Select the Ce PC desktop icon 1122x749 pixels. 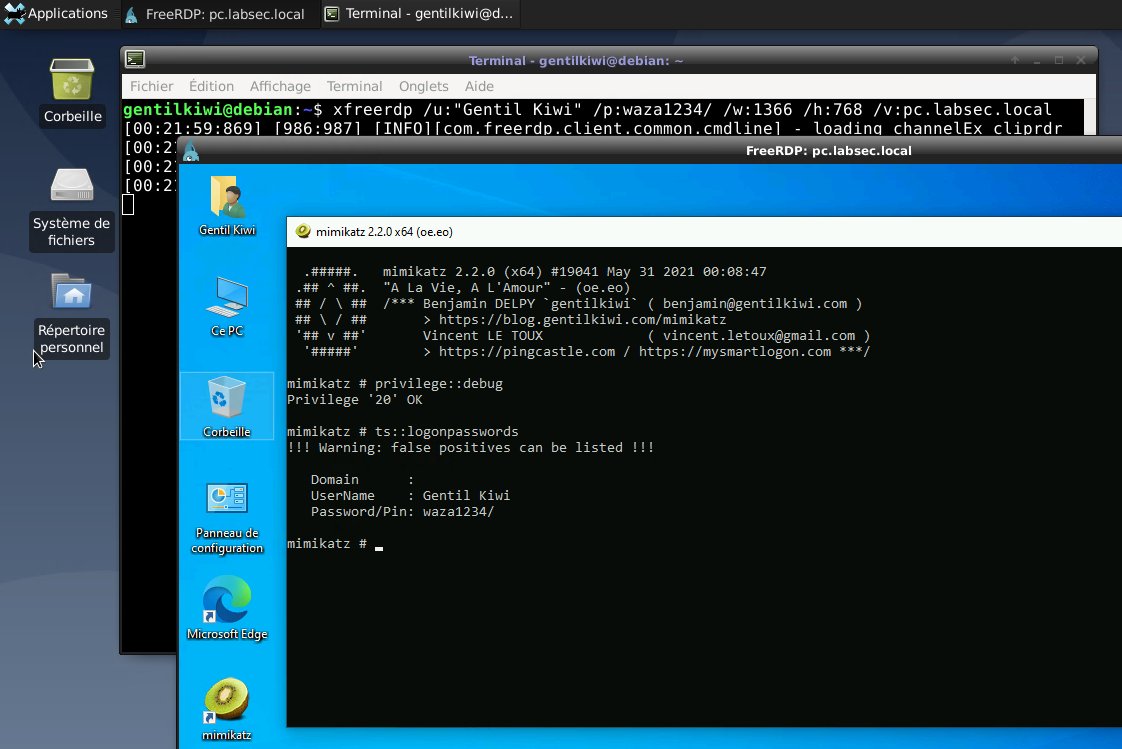coord(227,297)
